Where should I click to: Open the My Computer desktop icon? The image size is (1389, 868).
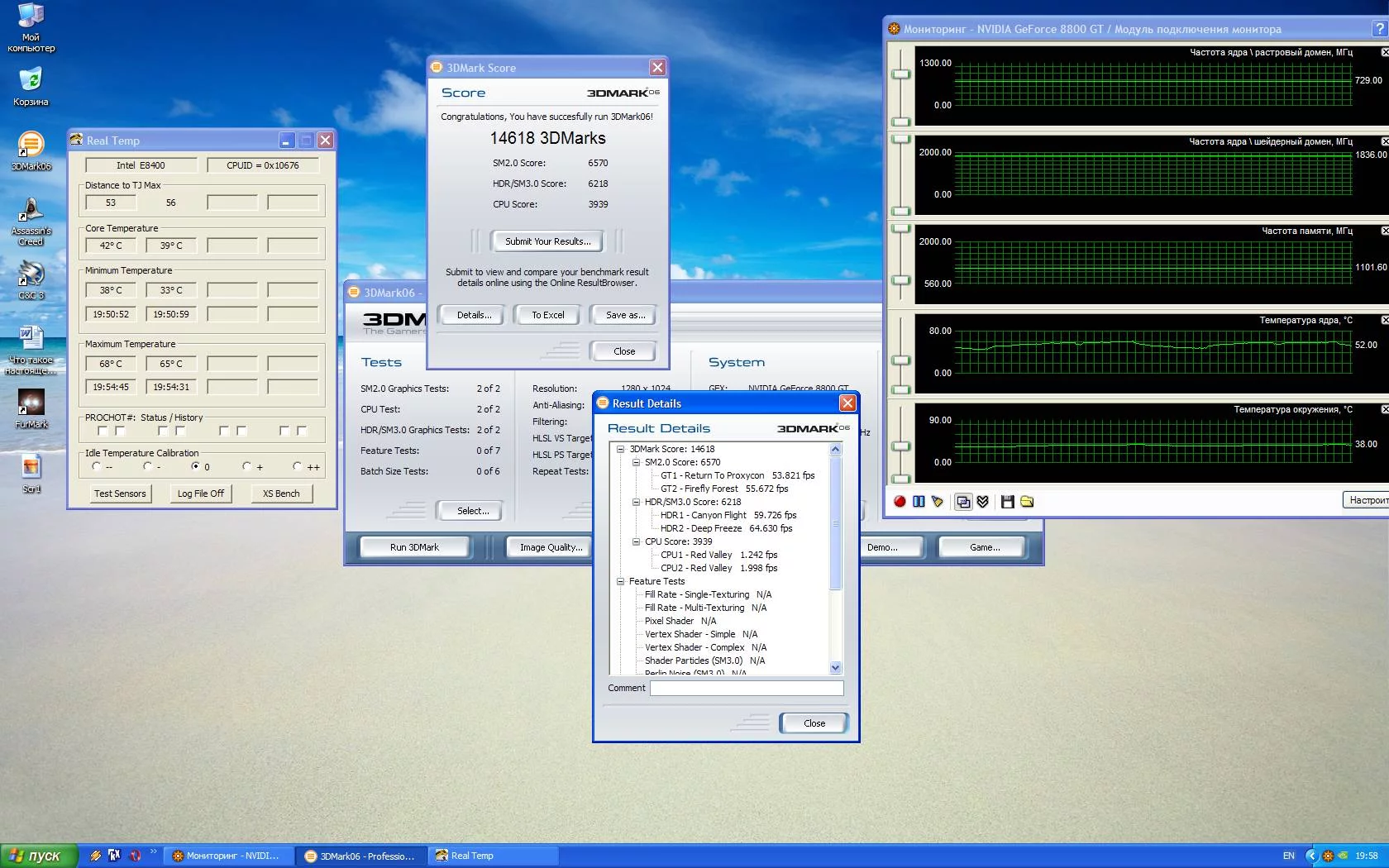pyautogui.click(x=31, y=27)
